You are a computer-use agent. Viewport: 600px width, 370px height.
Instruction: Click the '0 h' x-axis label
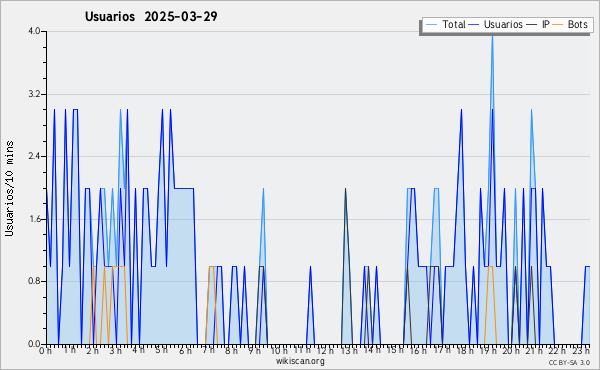(x=46, y=351)
